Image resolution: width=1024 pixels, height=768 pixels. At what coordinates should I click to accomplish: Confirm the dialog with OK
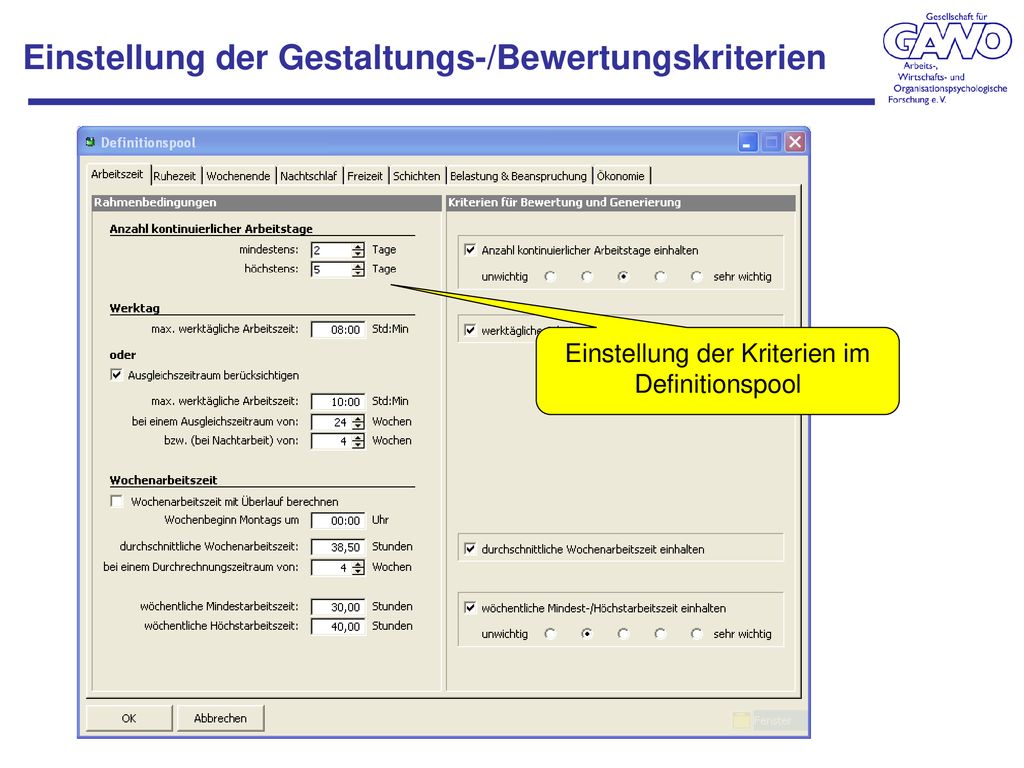click(x=129, y=718)
